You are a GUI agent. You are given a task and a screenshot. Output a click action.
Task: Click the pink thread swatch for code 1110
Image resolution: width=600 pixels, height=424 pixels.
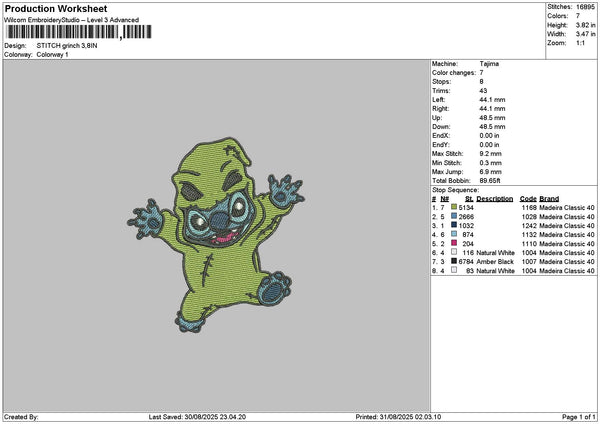coord(454,243)
